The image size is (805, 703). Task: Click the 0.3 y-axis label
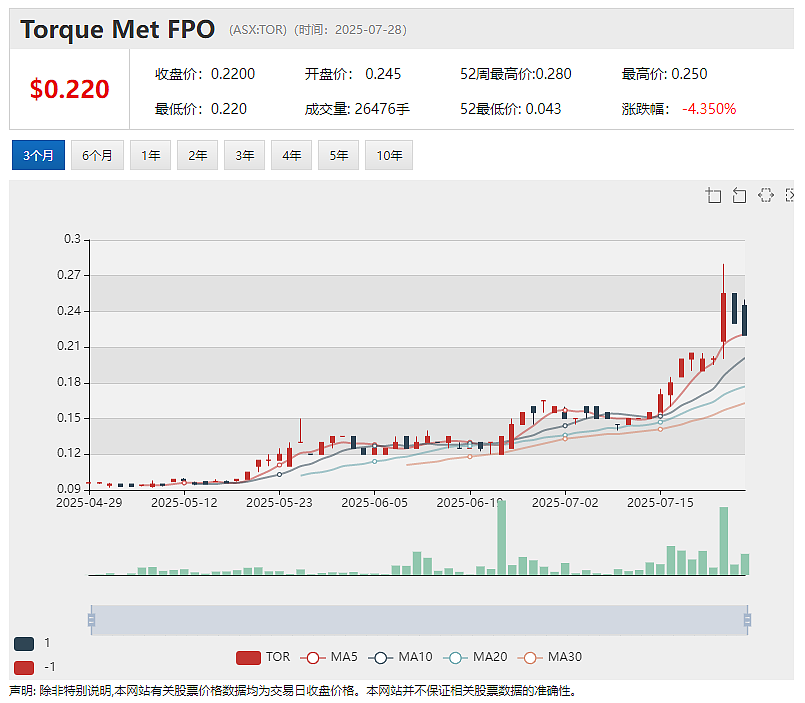click(x=72, y=239)
